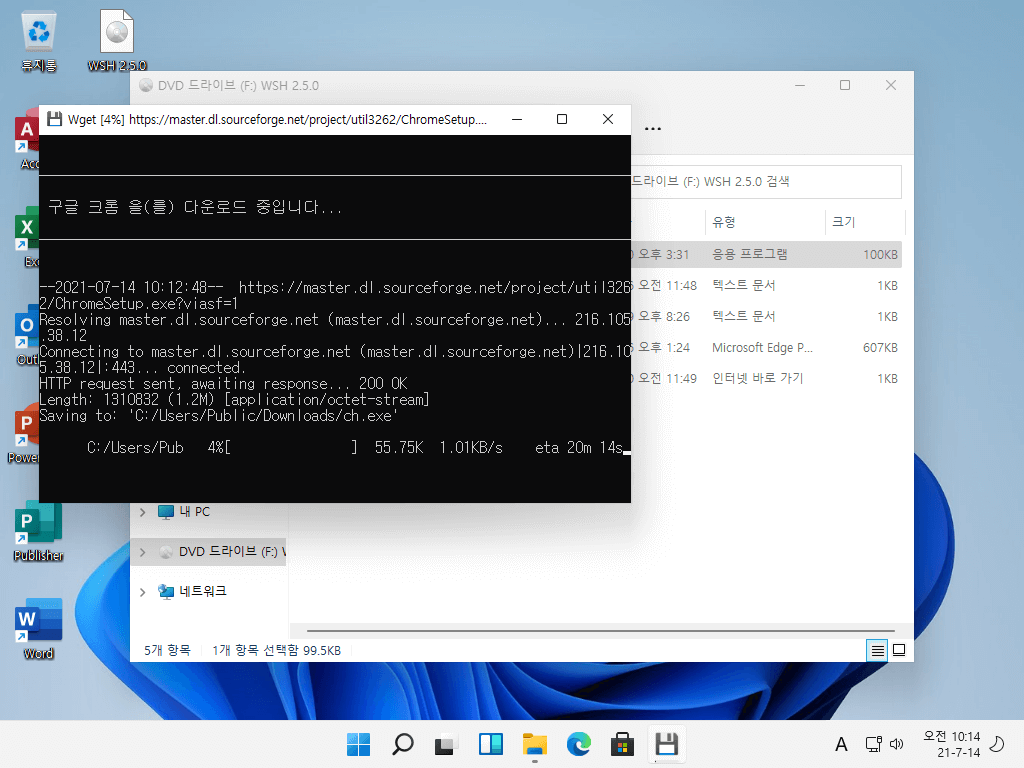Minimize the Wget console window
Screen dimensions: 1024x768
coord(517,119)
